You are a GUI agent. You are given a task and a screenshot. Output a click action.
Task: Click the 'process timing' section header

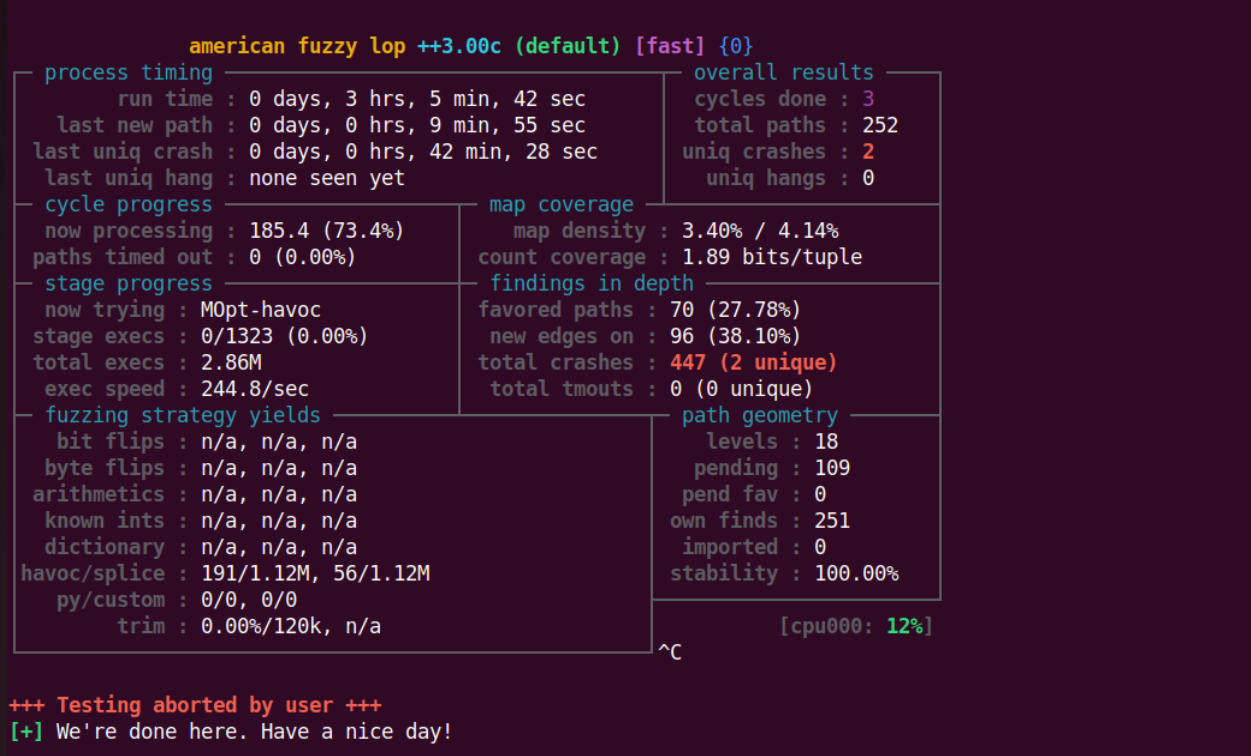128,73
